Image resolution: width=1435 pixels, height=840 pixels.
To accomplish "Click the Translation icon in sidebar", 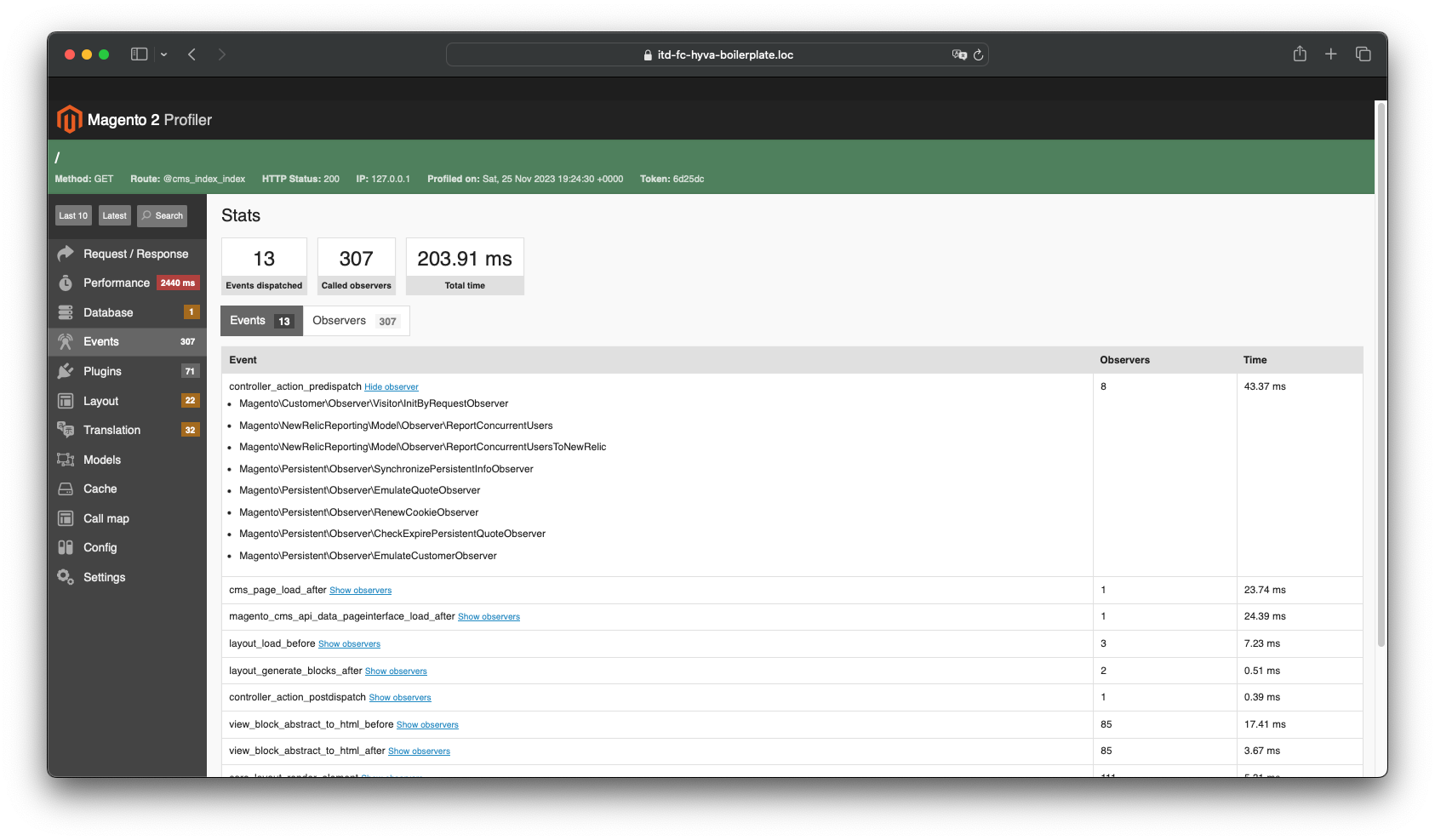I will [66, 430].
